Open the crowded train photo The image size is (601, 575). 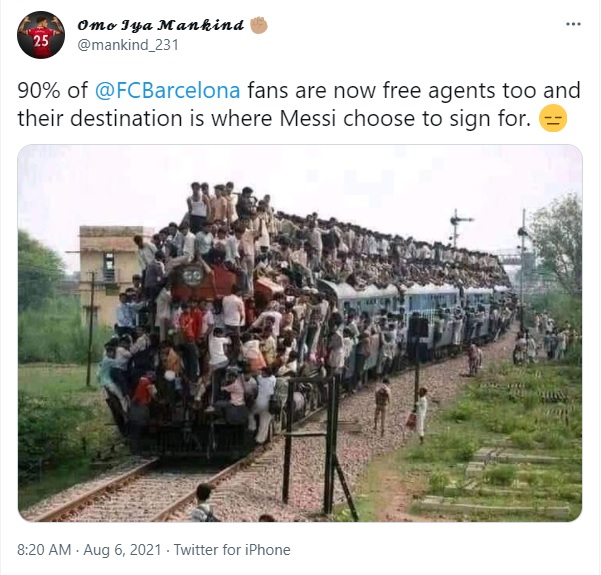(x=300, y=333)
